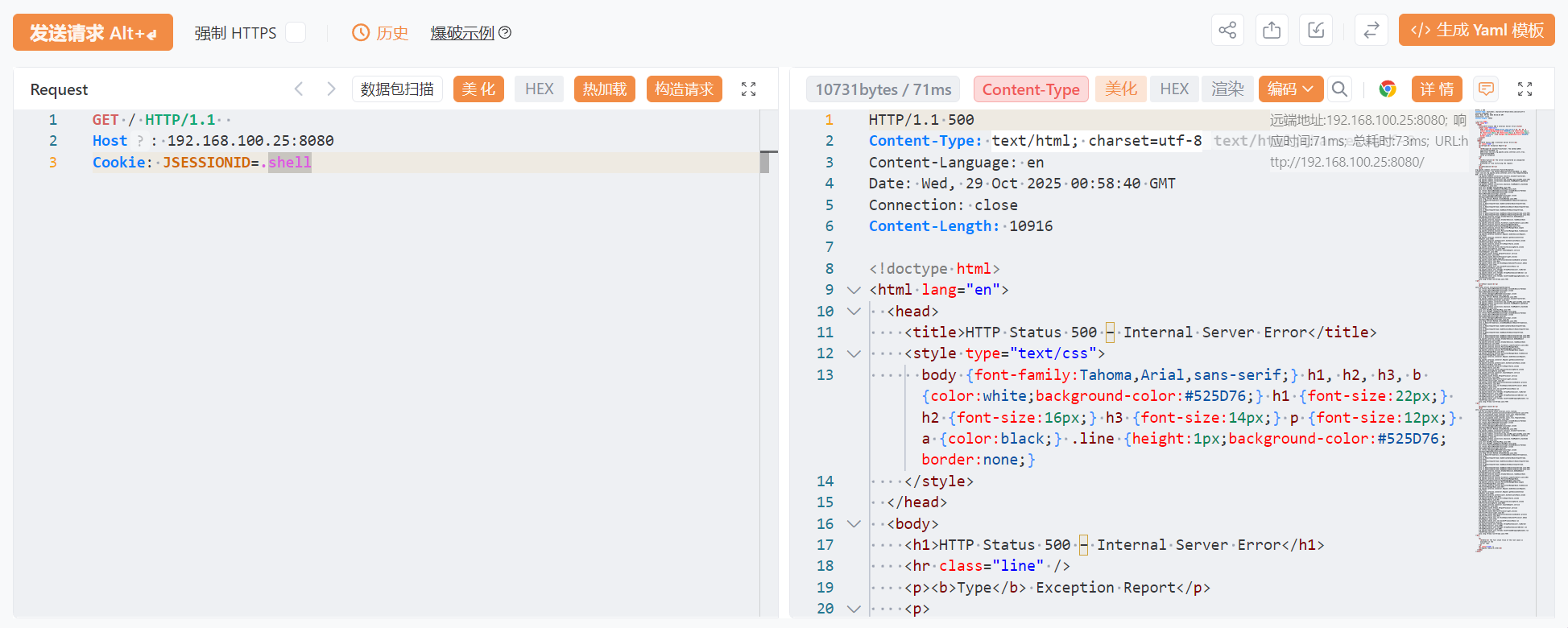Click the share icon in top toolbar
The height and width of the screenshot is (628, 1568).
(x=1227, y=31)
